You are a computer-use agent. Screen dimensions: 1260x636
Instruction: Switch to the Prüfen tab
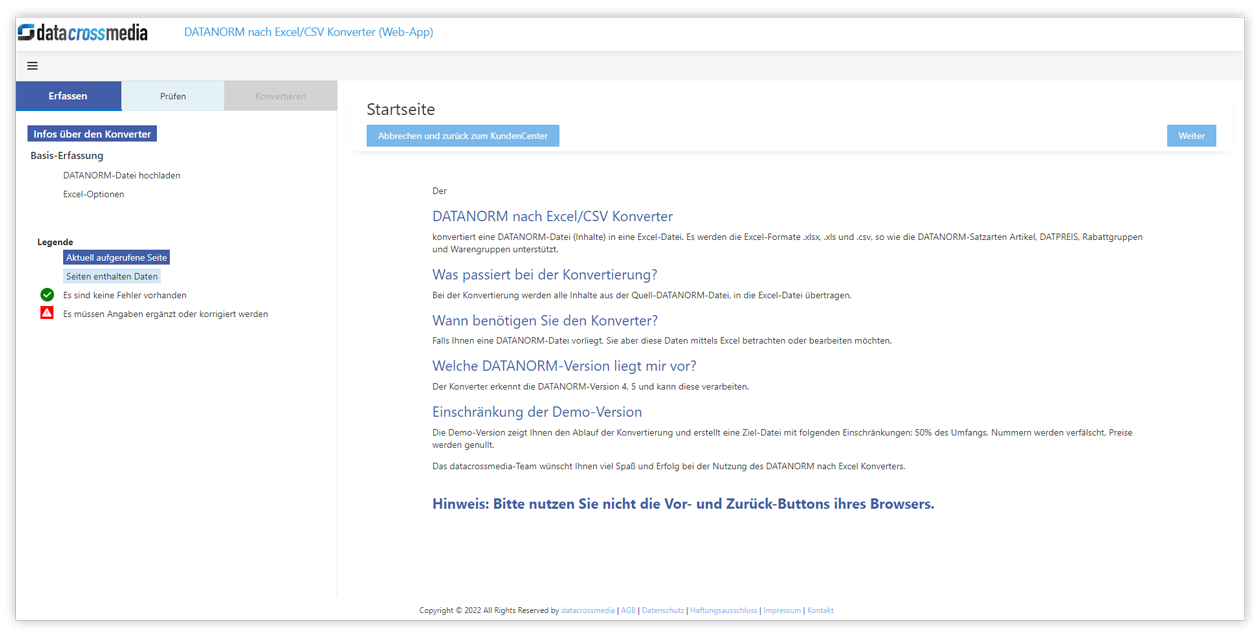pos(173,96)
